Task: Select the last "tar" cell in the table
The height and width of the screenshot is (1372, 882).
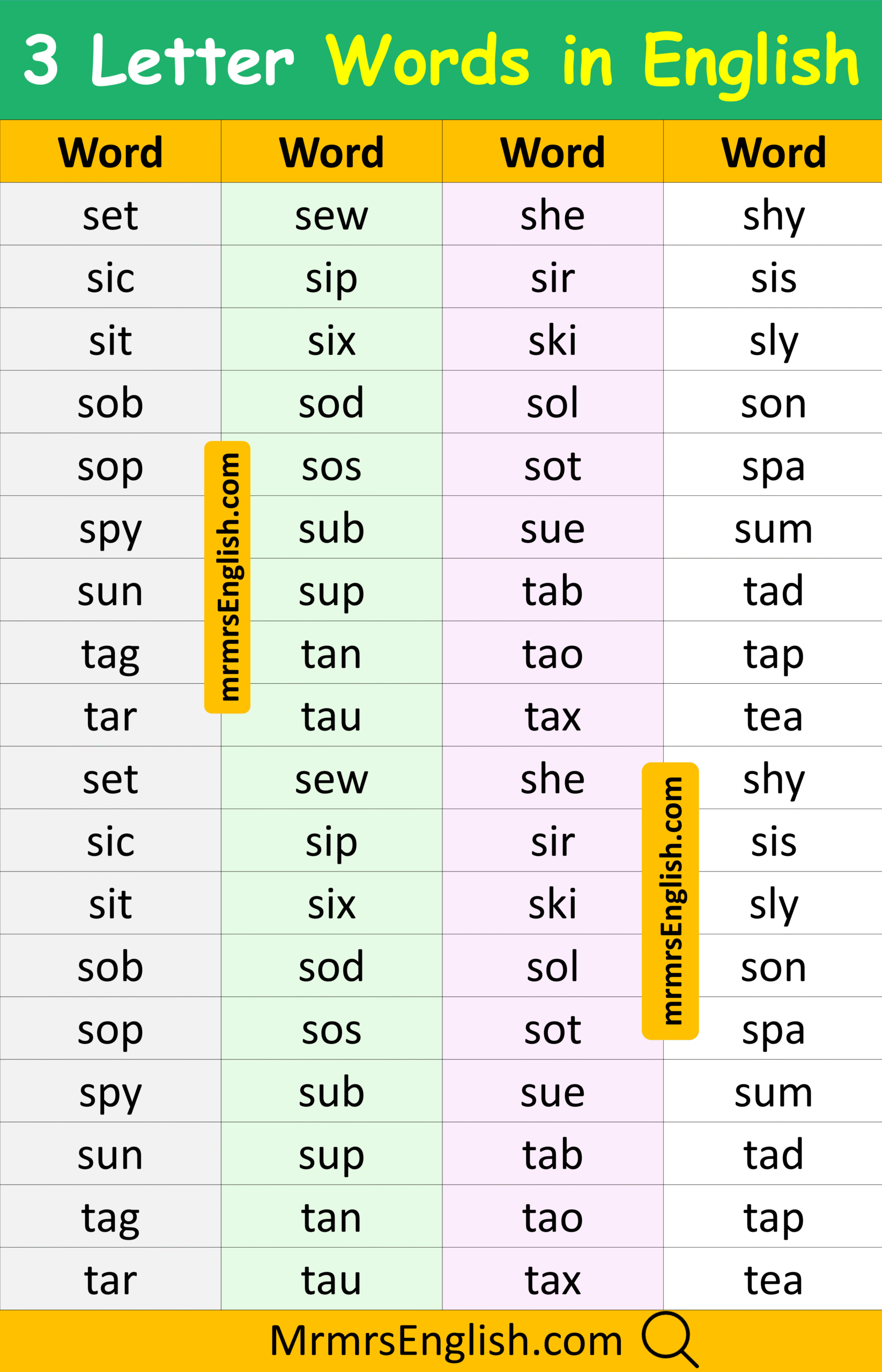Action: tap(110, 1280)
